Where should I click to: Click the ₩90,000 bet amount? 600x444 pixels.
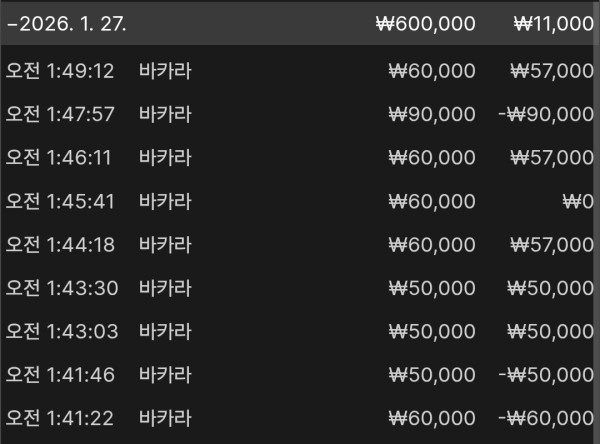[x=431, y=114]
